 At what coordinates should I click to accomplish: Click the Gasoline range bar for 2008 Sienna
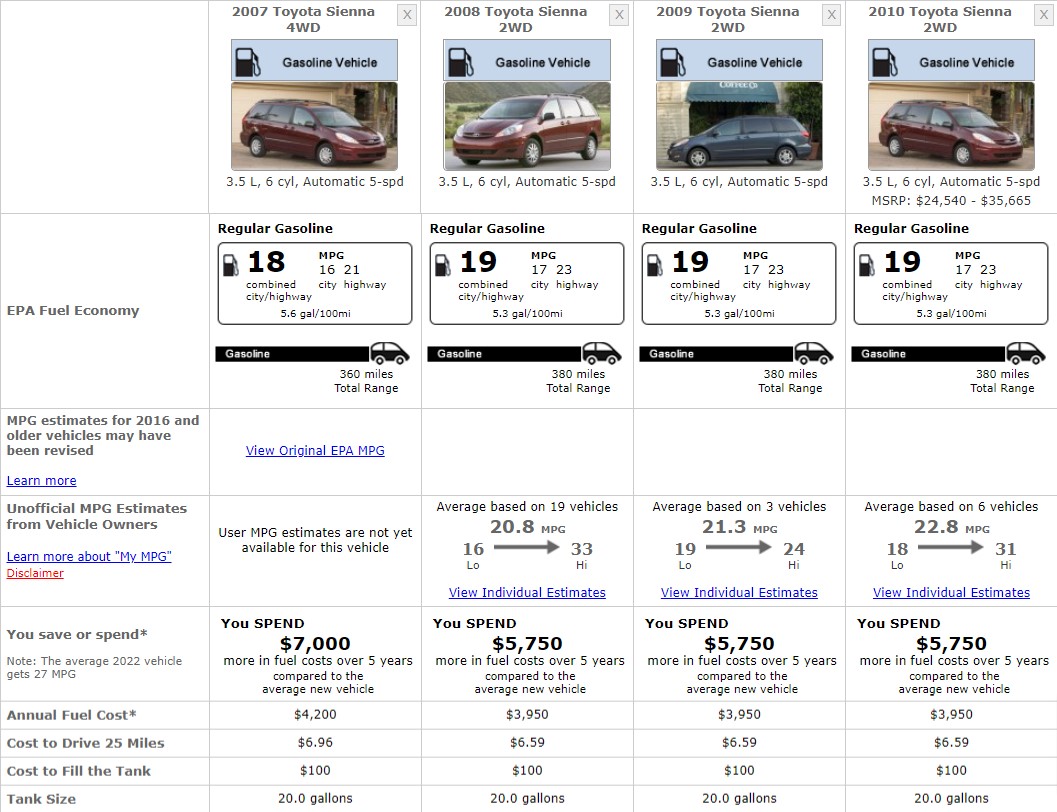(x=505, y=354)
